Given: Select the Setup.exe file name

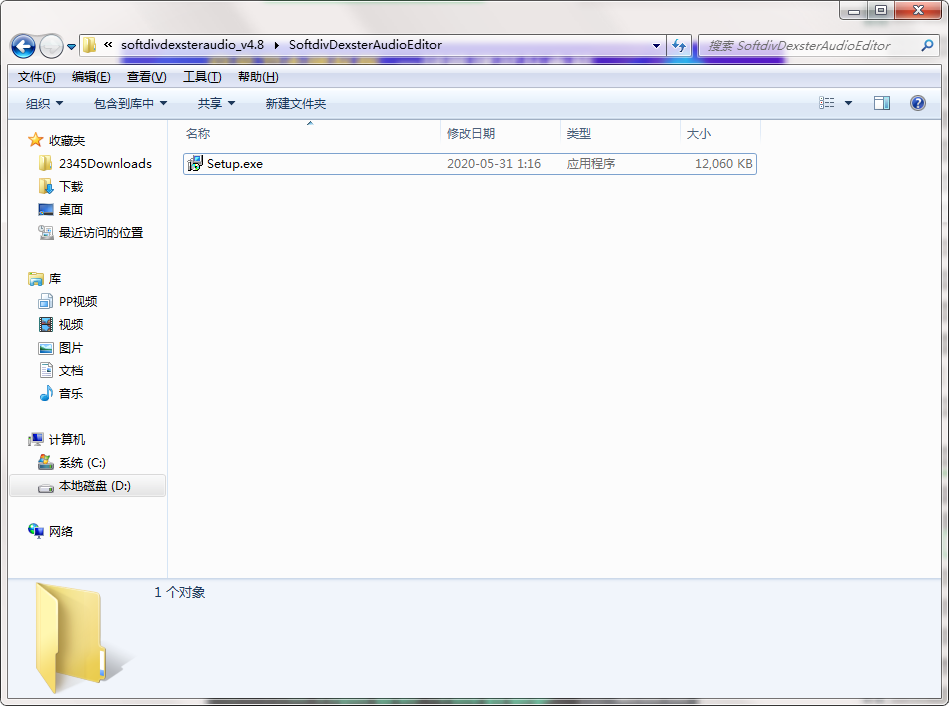Looking at the screenshot, I should pos(235,163).
